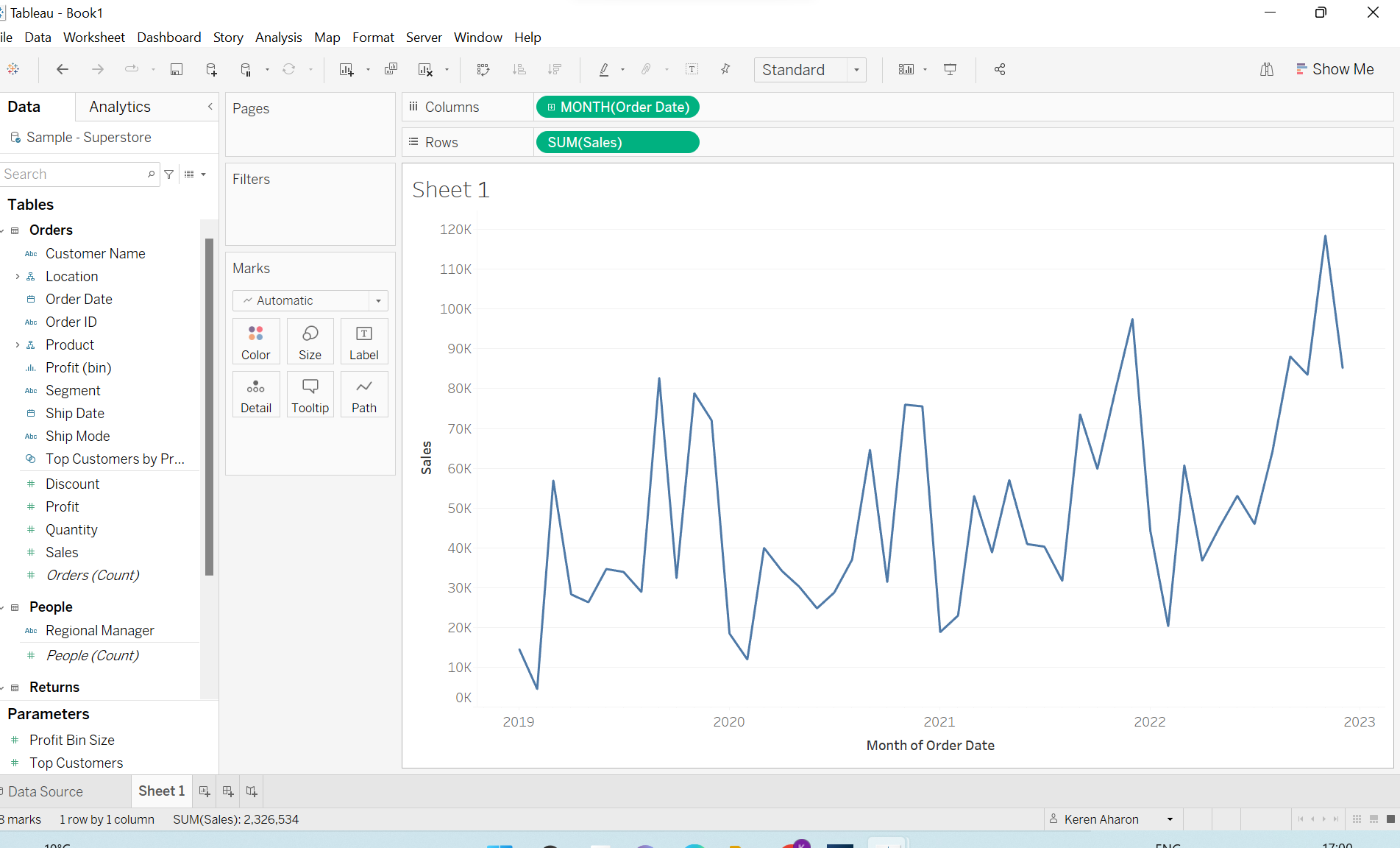Switch to the Analytics tab
The width and height of the screenshot is (1400, 848).
point(120,107)
